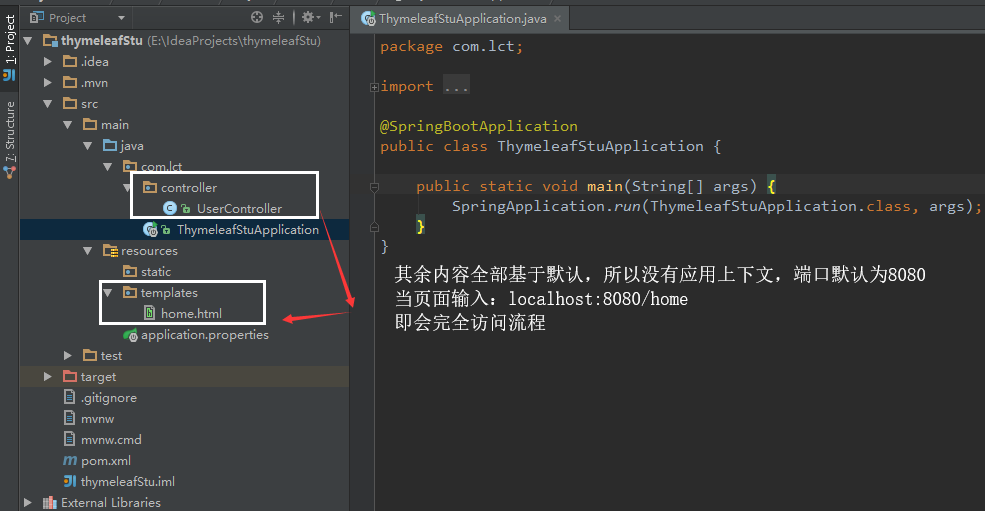This screenshot has height=511, width=985.
Task: Expand the .mvn folder
Action: coord(48,82)
